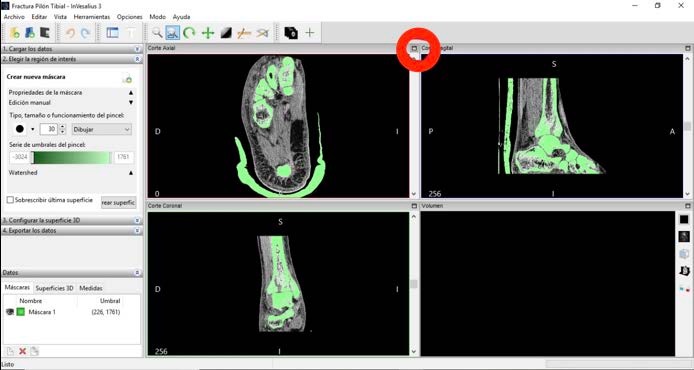Delete selected mask with red X

click(x=23, y=351)
